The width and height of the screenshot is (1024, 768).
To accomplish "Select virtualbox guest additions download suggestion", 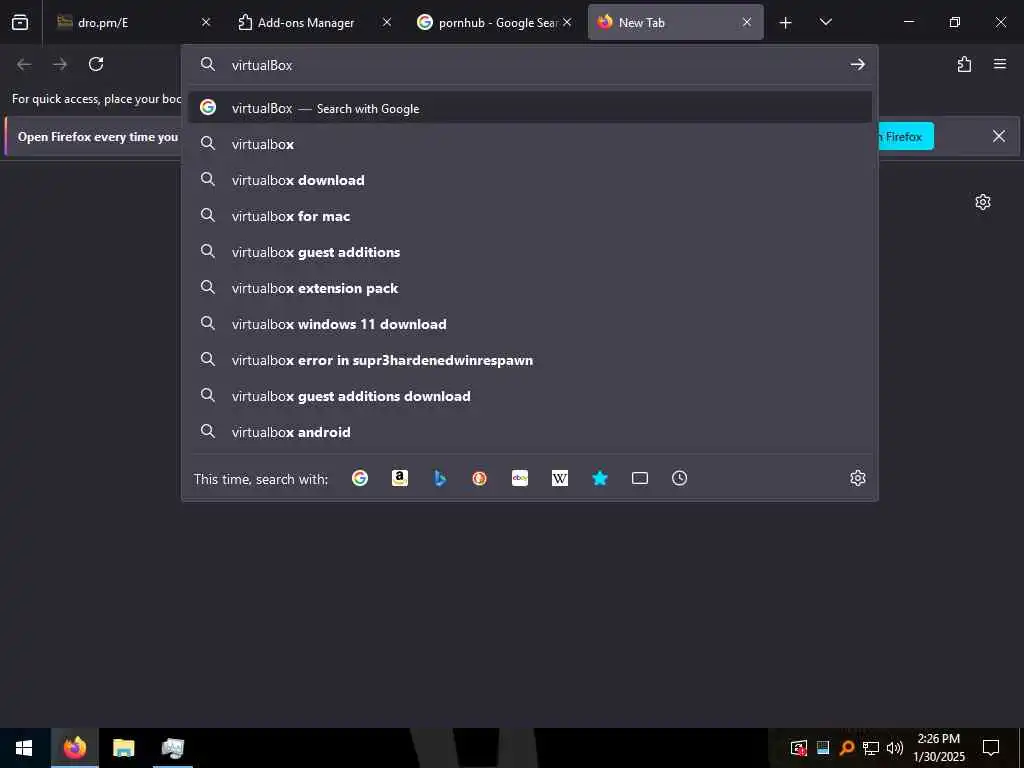I will tap(530, 396).
